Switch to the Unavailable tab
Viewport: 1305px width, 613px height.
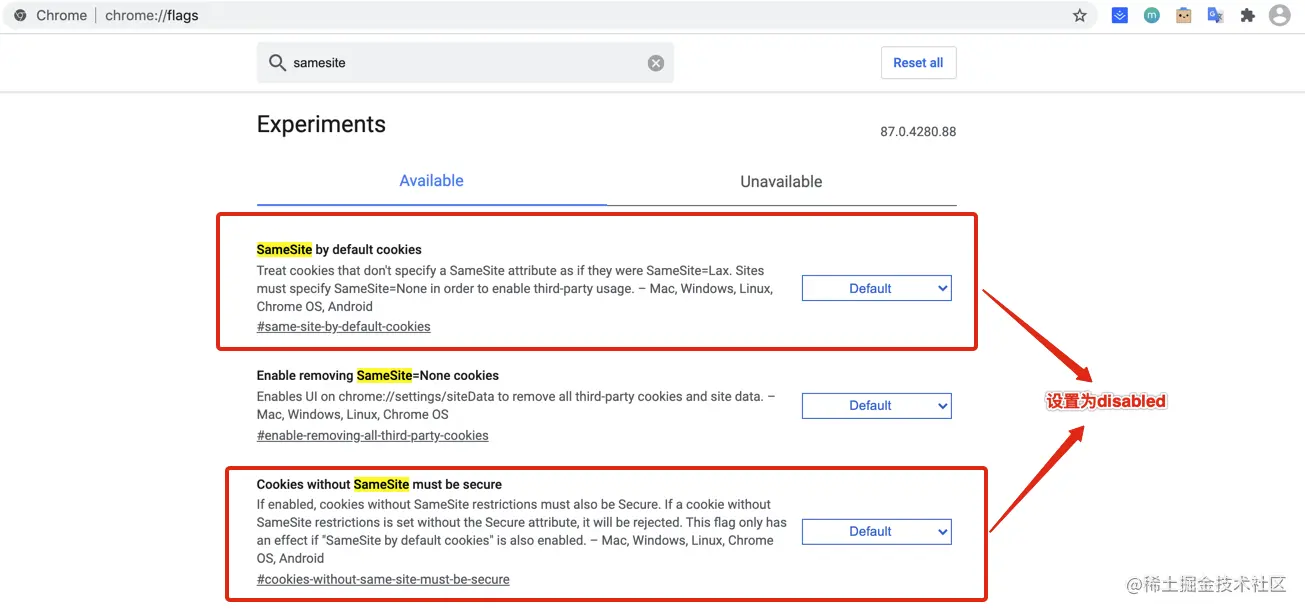(x=781, y=181)
